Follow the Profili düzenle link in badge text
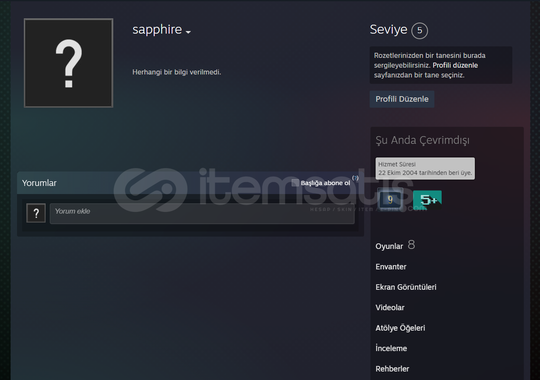This screenshot has width=540, height=380. (x=455, y=65)
